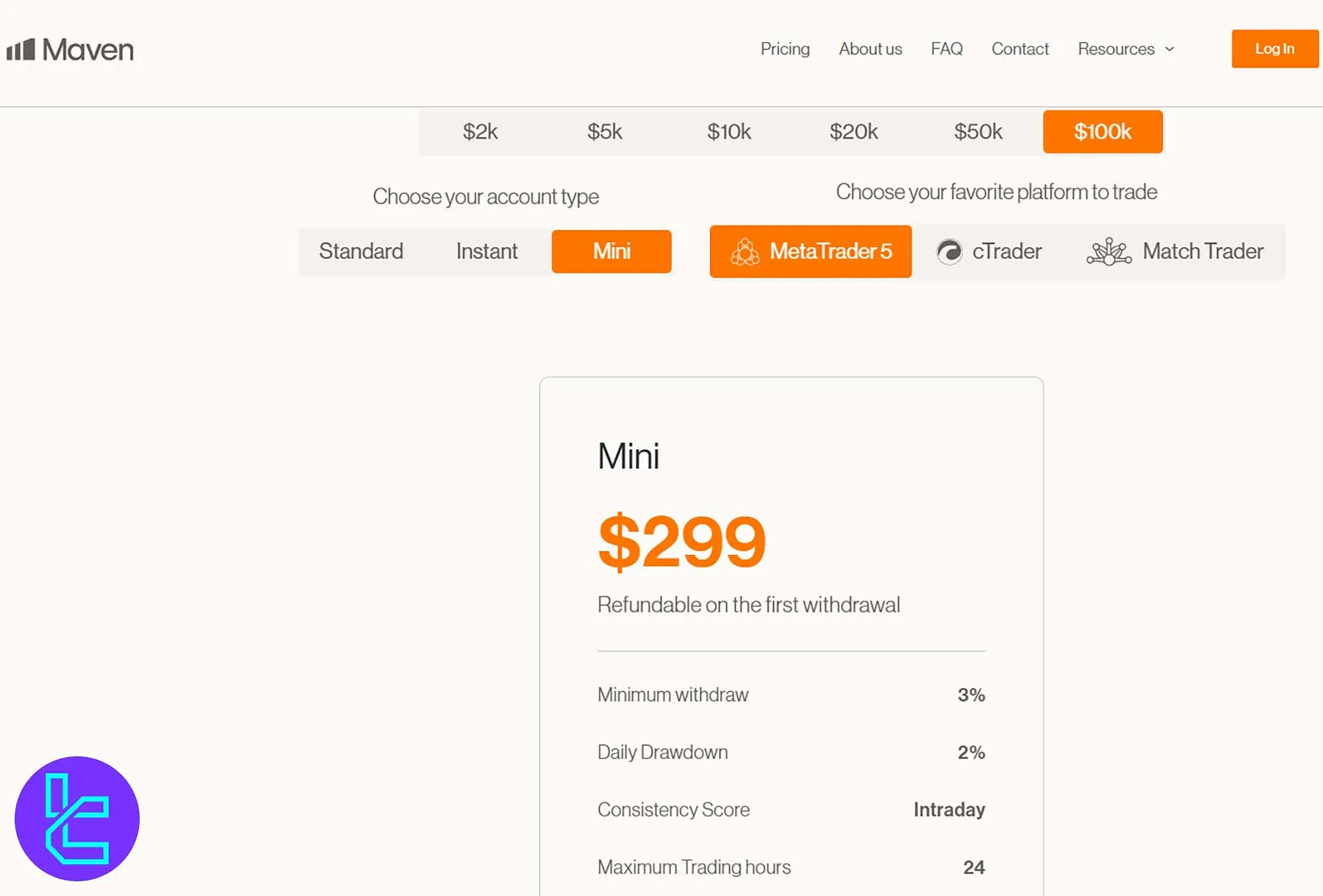Select the $50k account size
This screenshot has height=896, width=1323.
[979, 132]
